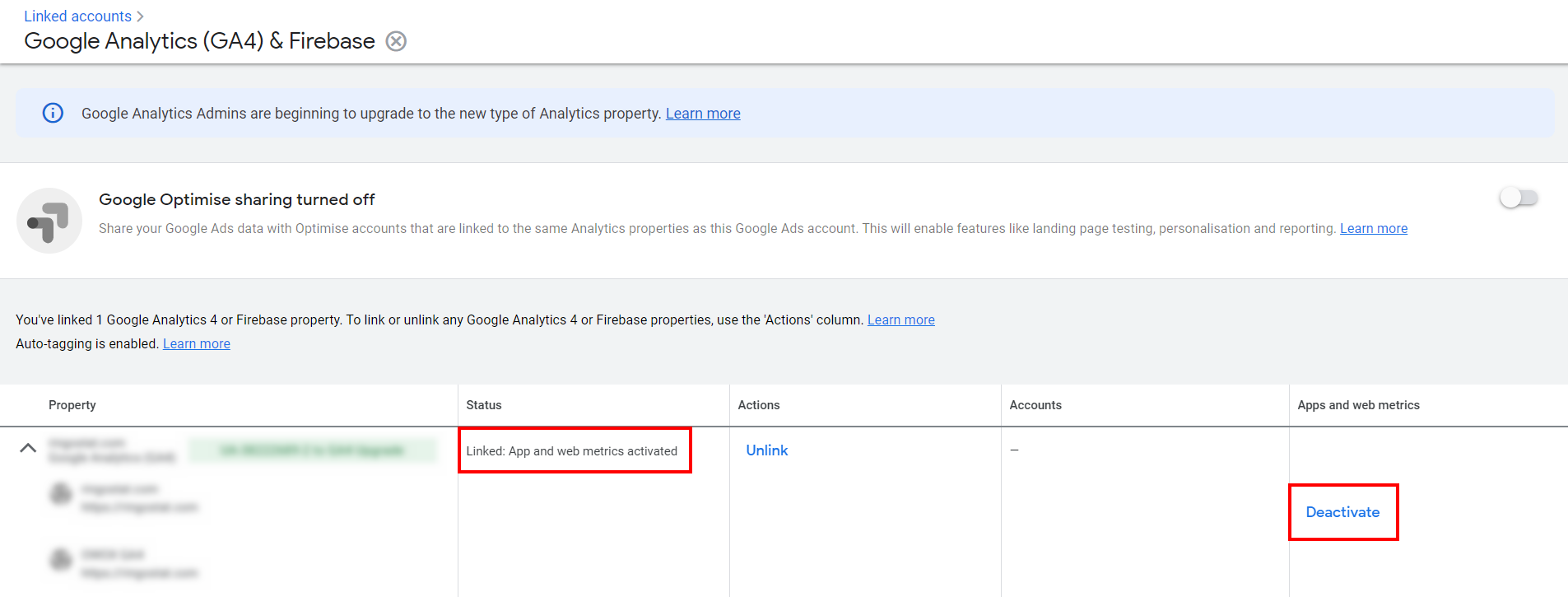Open Learn more about auto-tagging
1568x597 pixels.
point(197,343)
